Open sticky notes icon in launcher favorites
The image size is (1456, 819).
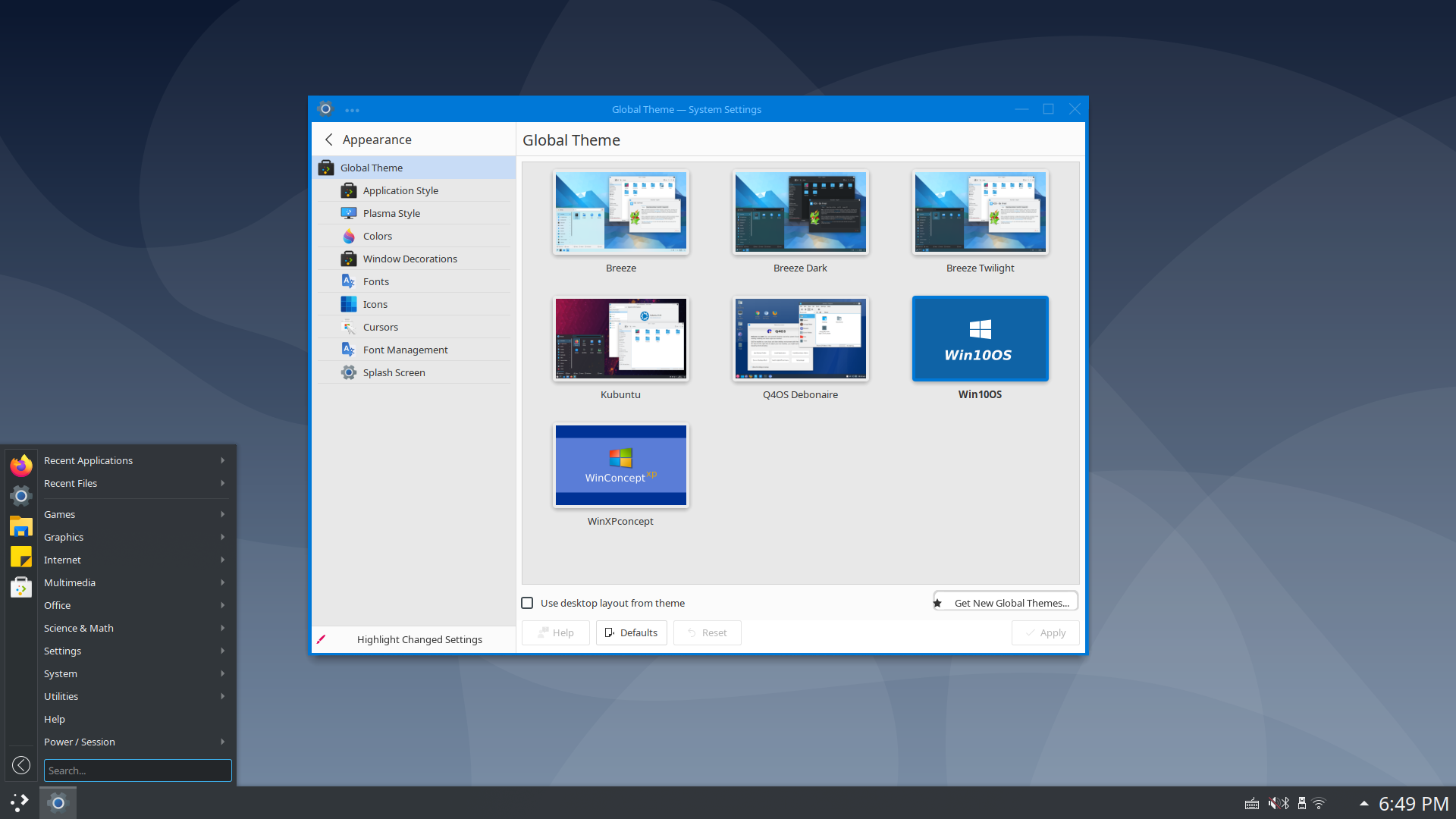point(21,557)
